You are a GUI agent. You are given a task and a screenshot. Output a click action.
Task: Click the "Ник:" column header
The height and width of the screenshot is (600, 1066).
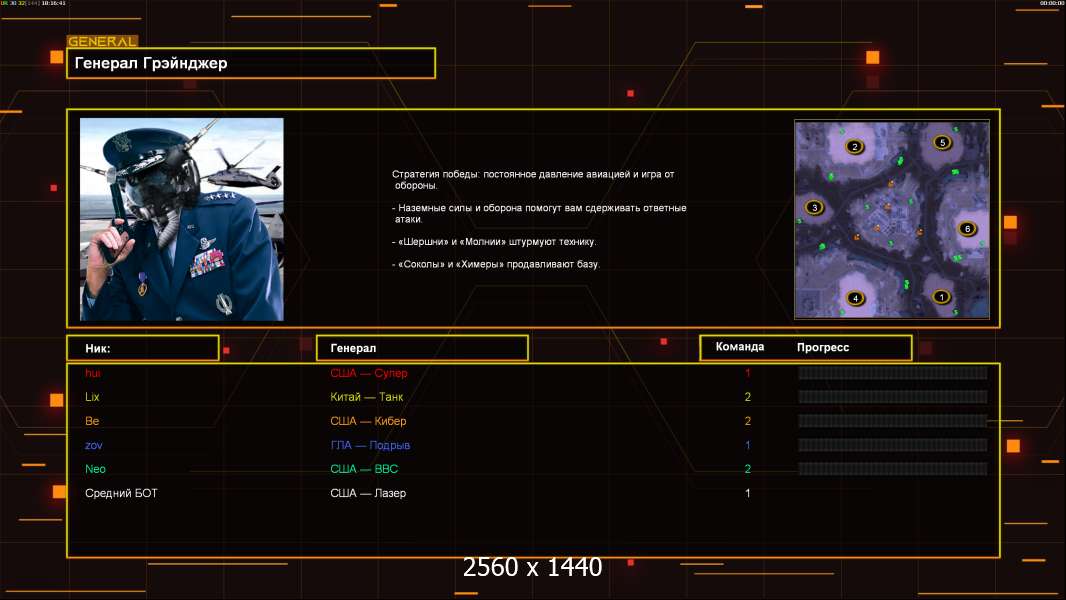(x=142, y=348)
